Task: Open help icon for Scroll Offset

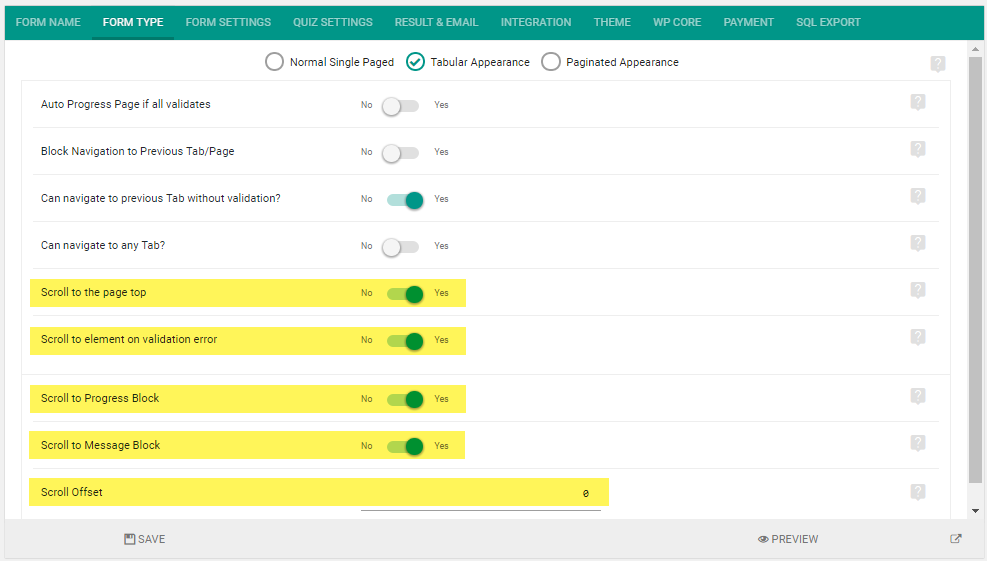Action: (918, 492)
